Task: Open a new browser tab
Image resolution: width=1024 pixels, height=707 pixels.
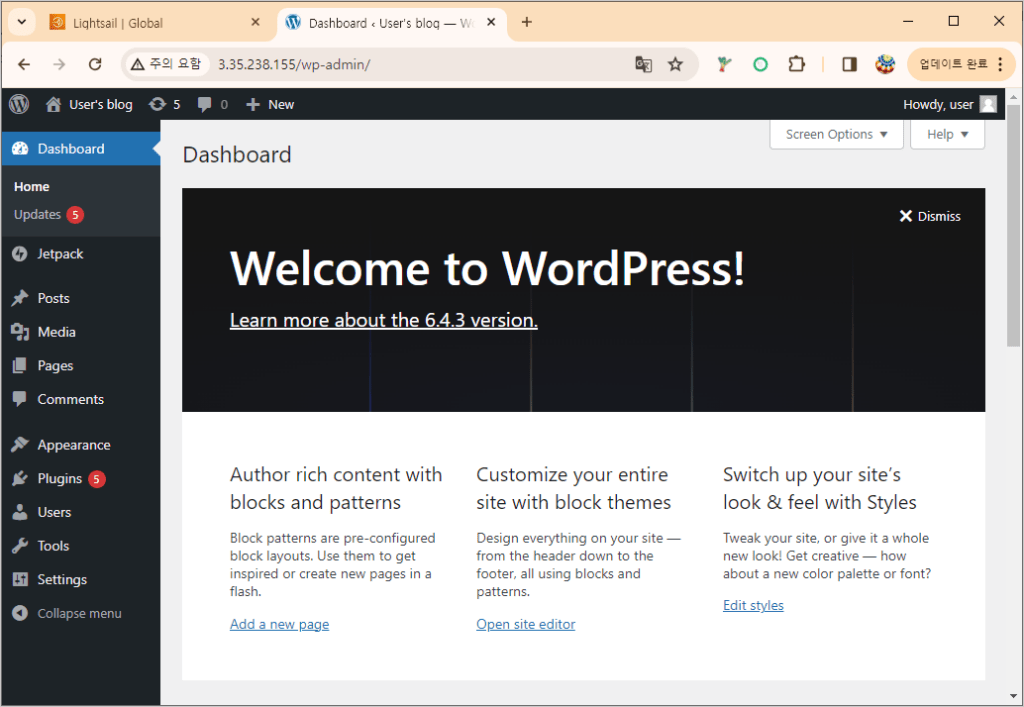Action: (x=526, y=22)
